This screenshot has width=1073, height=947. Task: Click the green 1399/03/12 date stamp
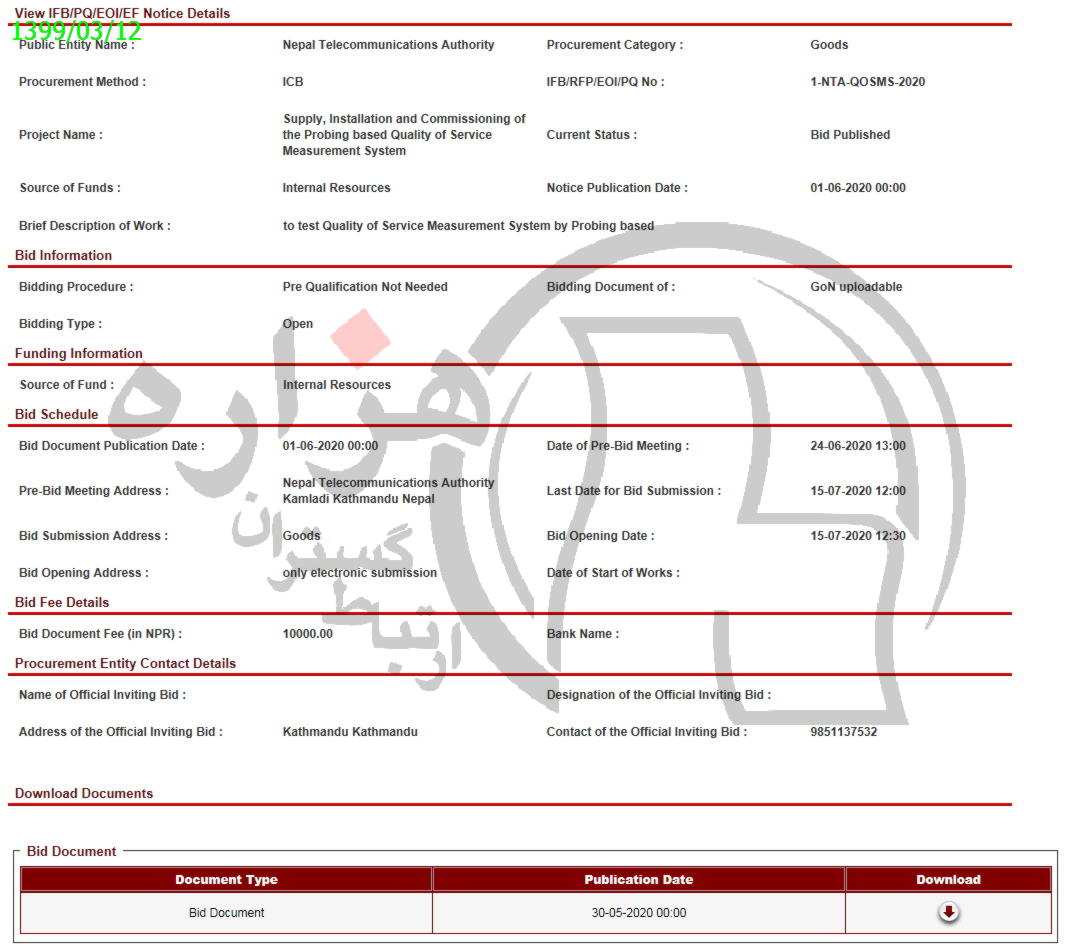(77, 31)
